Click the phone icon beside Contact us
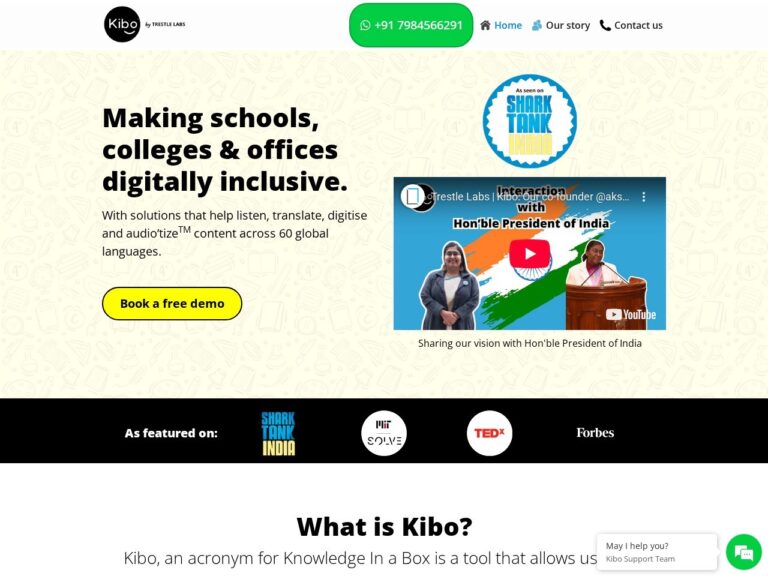The width and height of the screenshot is (768, 576). click(605, 25)
